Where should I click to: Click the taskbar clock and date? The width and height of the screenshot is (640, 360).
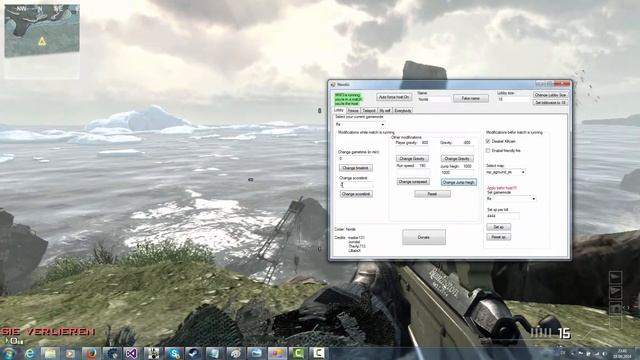click(x=622, y=353)
